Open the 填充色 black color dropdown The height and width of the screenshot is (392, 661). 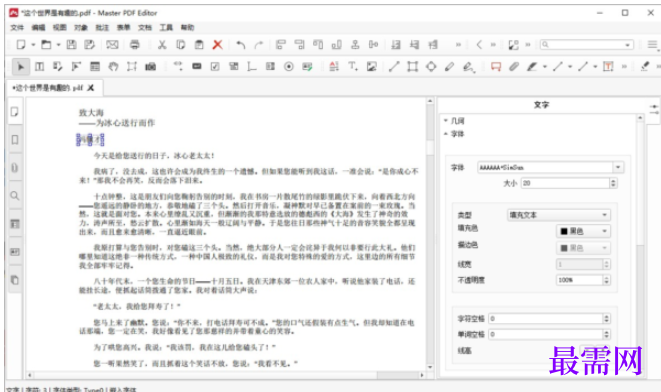(583, 231)
